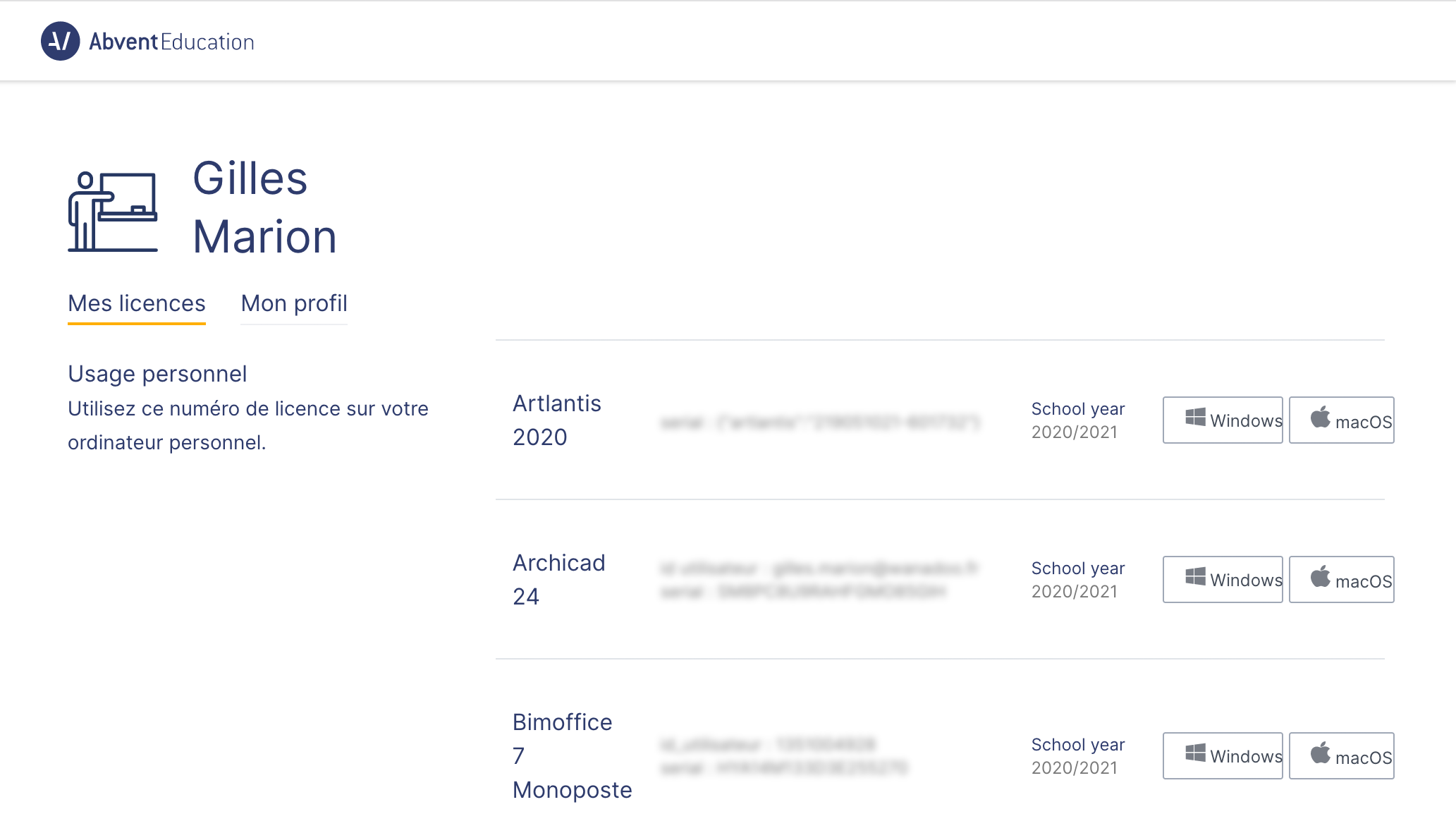Click Windows logo icon for Bimoffice 7

[1195, 753]
